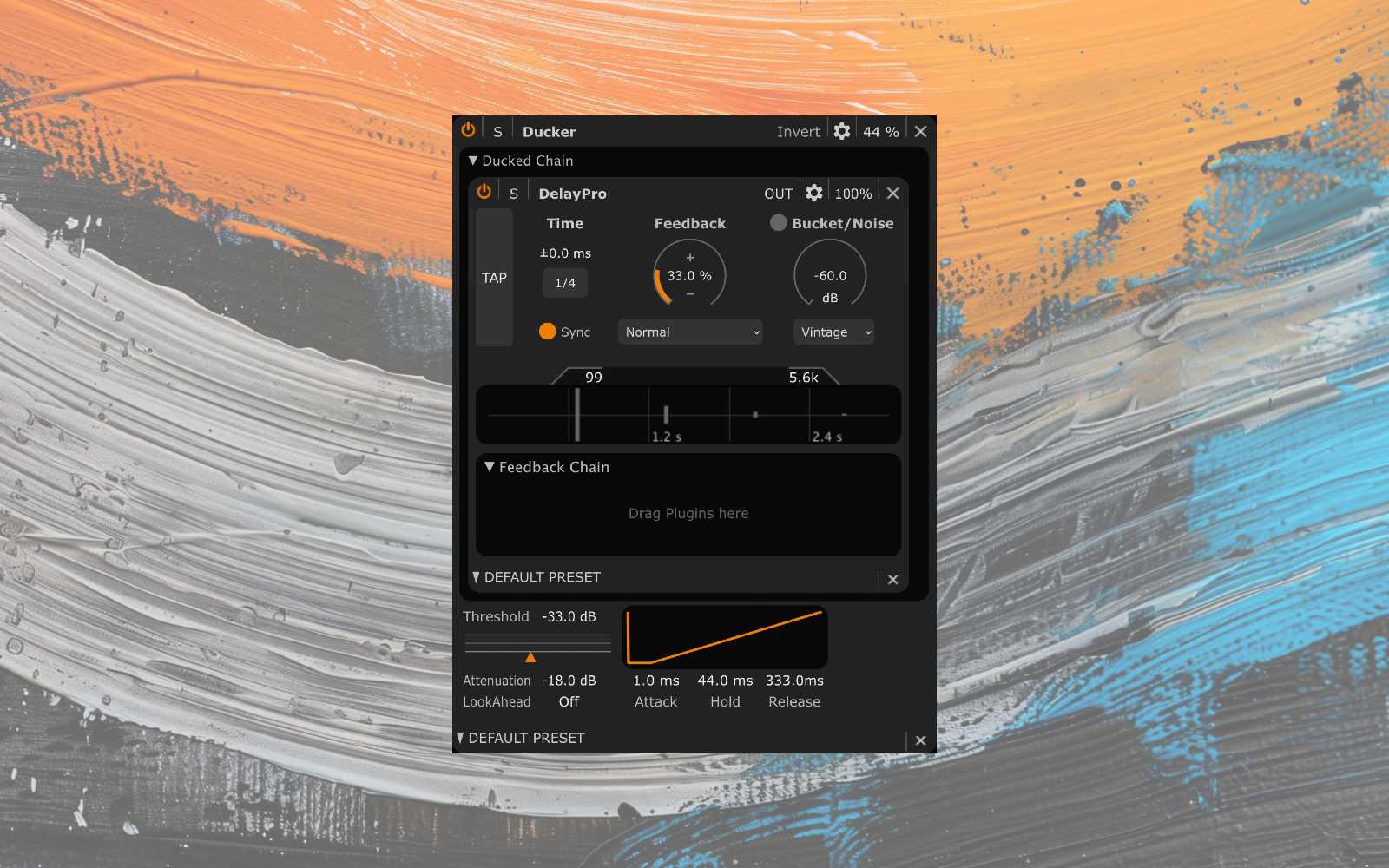Click the Attack label
Image resolution: width=1389 pixels, height=868 pixels.
[x=655, y=701]
